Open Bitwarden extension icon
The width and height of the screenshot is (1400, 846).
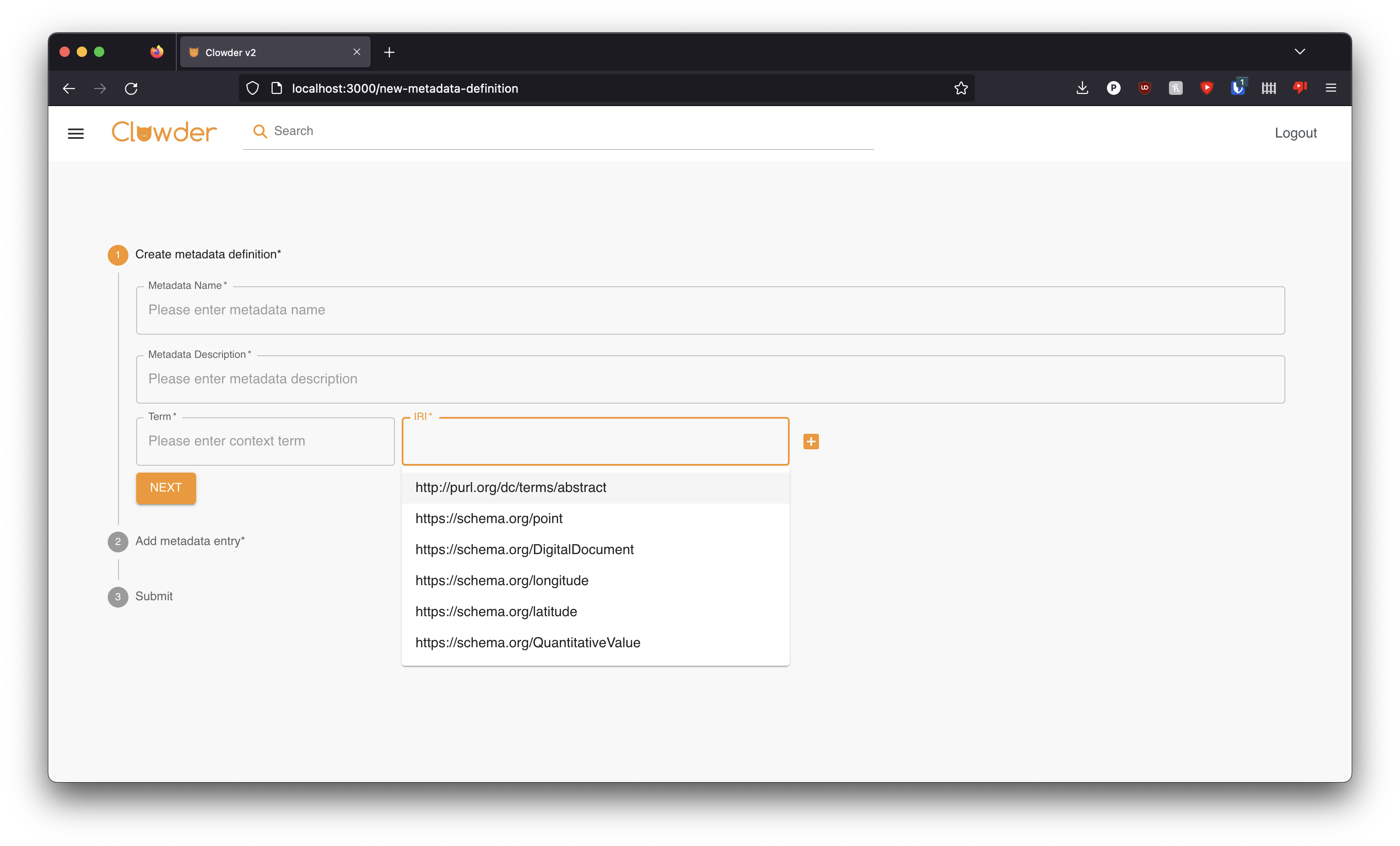click(1237, 88)
